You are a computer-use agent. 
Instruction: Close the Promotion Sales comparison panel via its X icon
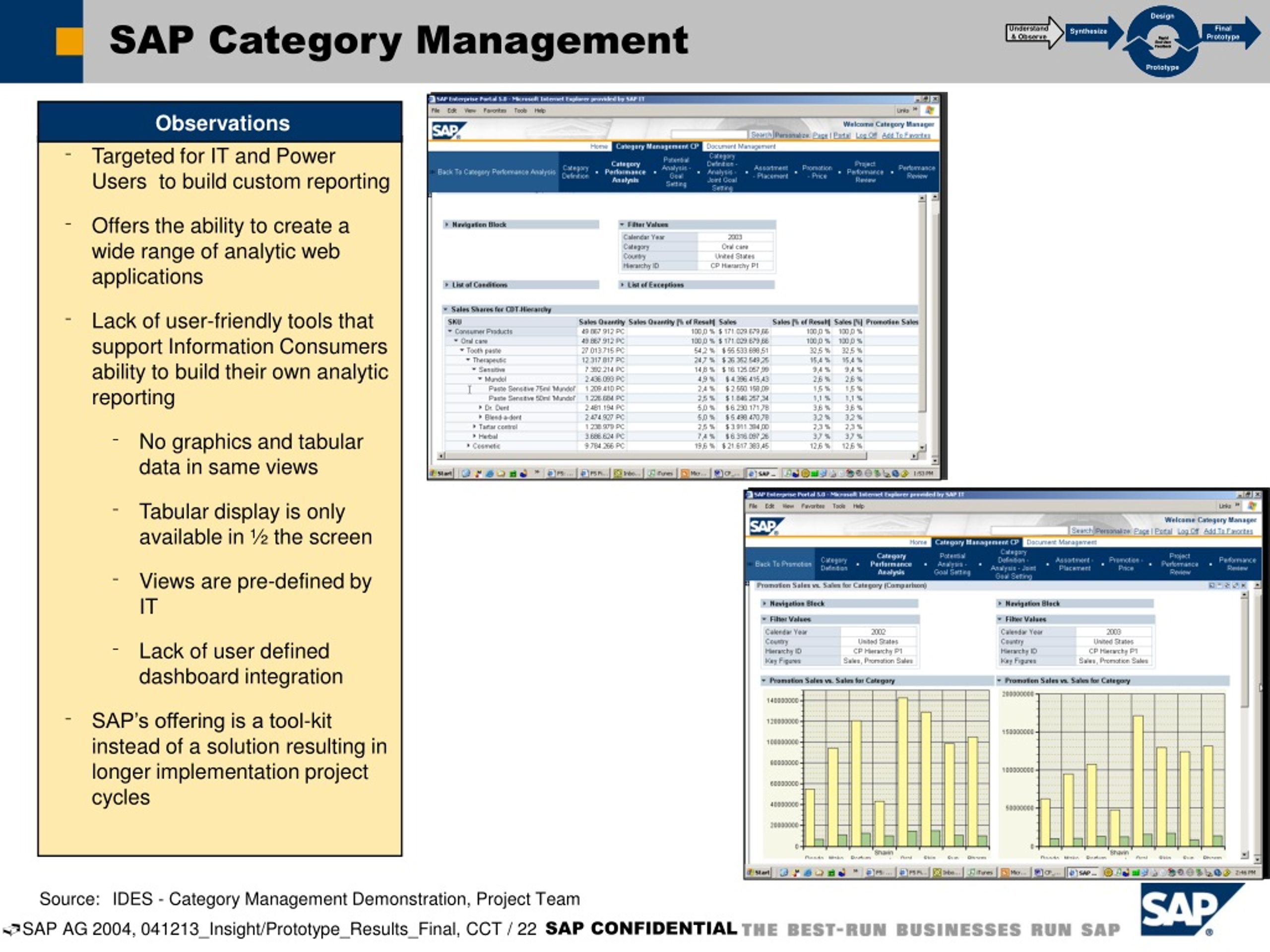pos(1244,585)
